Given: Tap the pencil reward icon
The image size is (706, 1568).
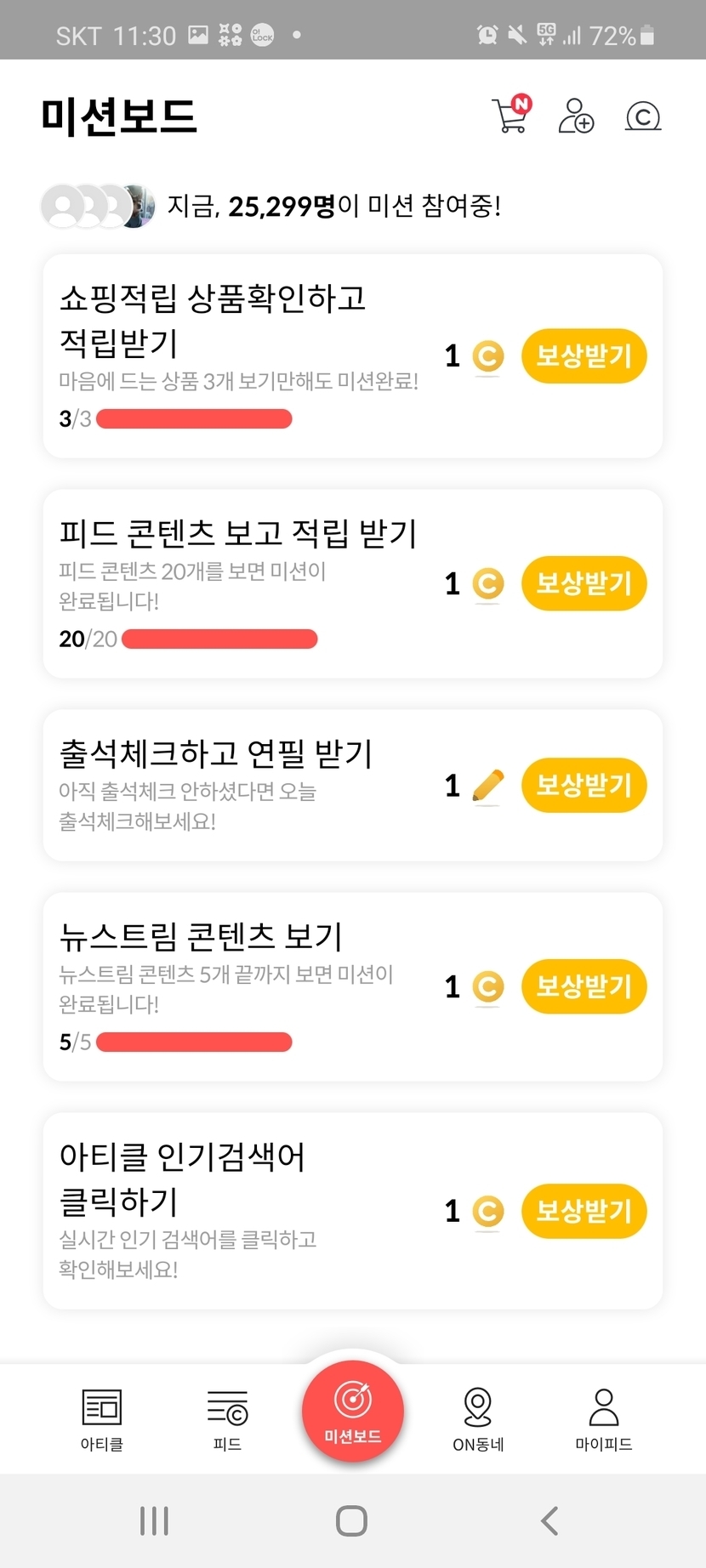Looking at the screenshot, I should [487, 786].
